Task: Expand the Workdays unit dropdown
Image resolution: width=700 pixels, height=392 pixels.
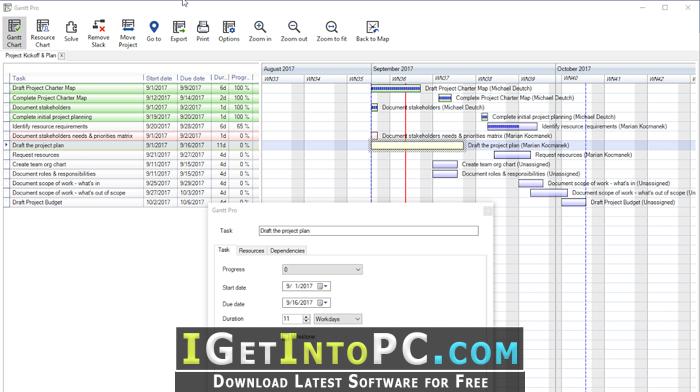Action: coord(357,319)
